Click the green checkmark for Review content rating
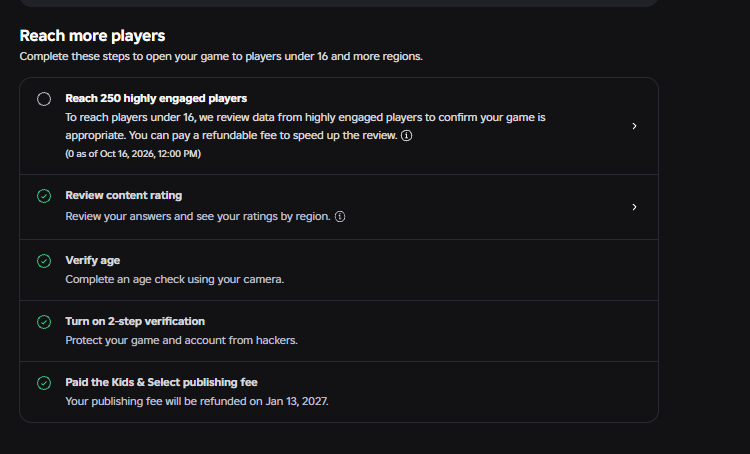The height and width of the screenshot is (454, 750). point(44,196)
